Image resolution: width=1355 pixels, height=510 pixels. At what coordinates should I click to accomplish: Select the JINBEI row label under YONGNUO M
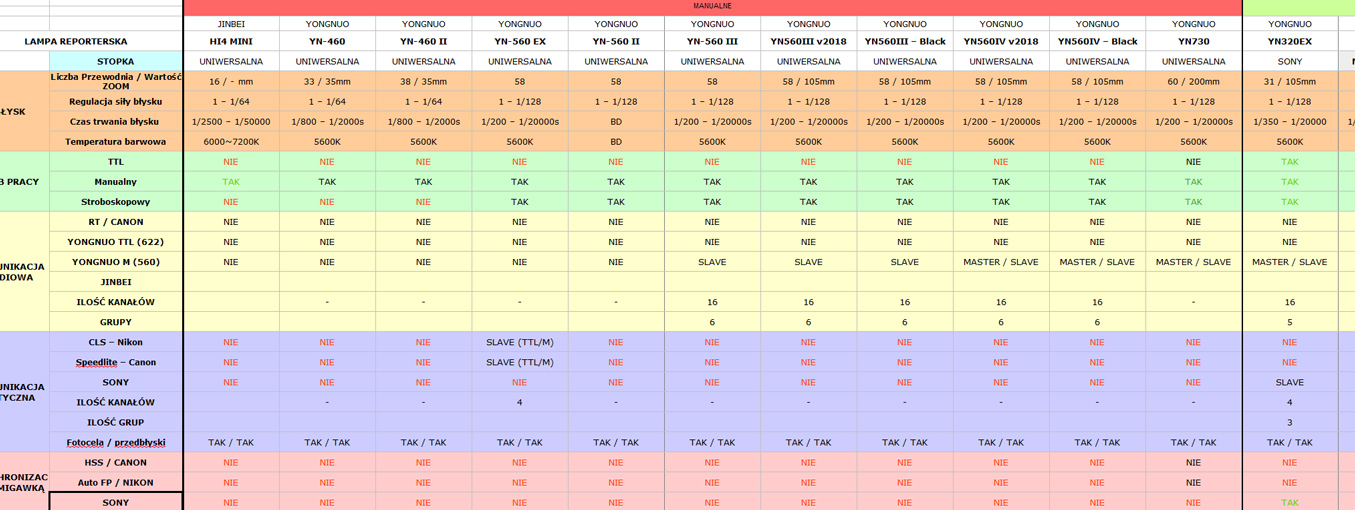click(x=116, y=282)
